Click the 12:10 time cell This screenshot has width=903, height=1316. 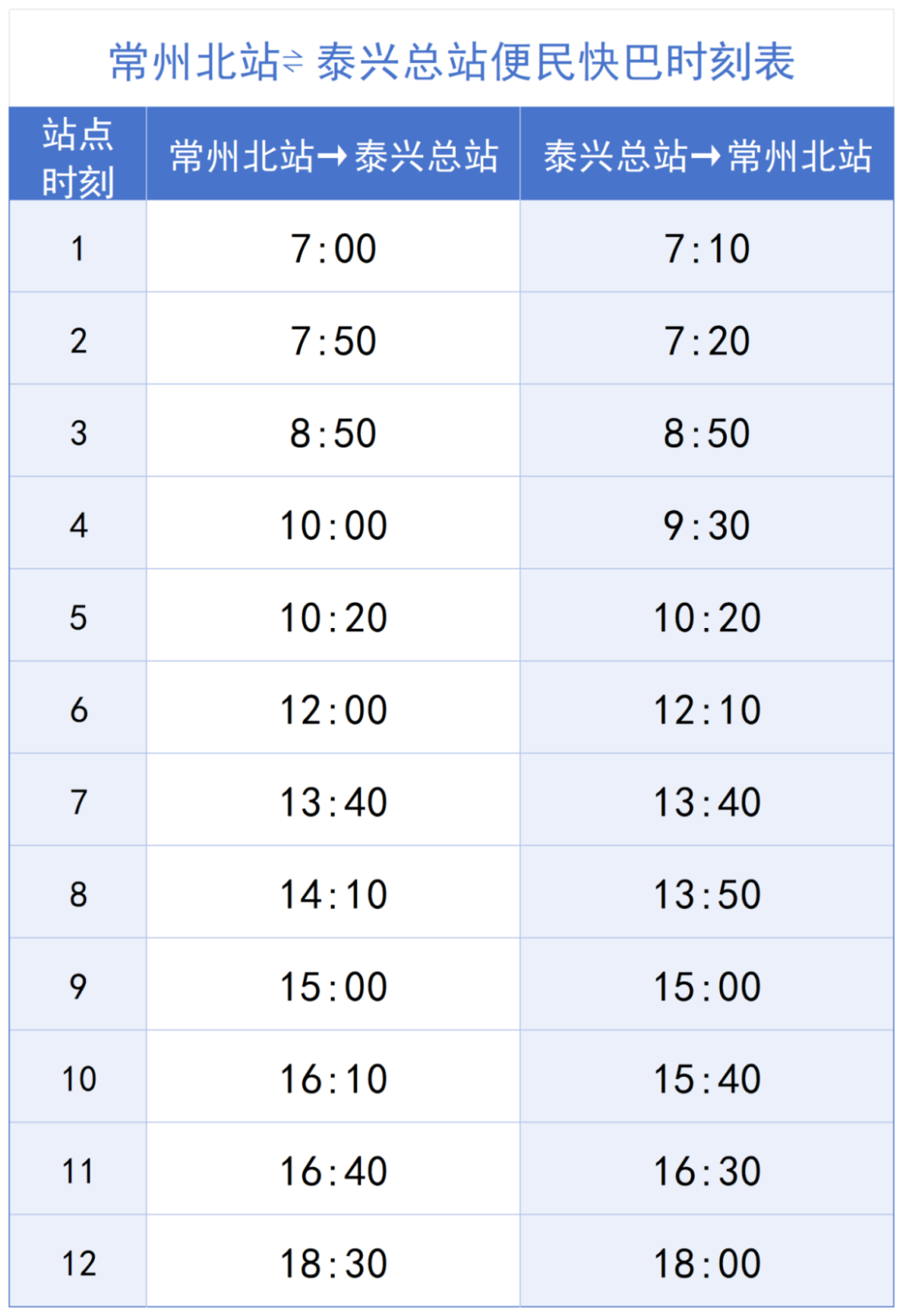click(707, 709)
